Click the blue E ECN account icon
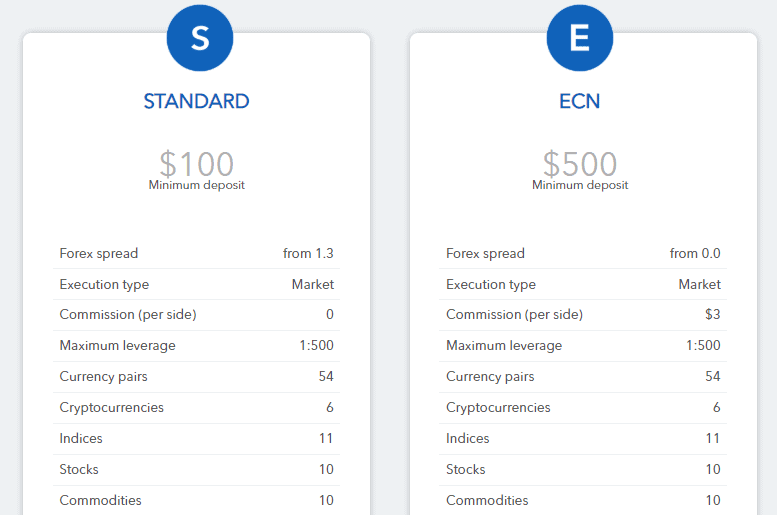 [x=580, y=38]
